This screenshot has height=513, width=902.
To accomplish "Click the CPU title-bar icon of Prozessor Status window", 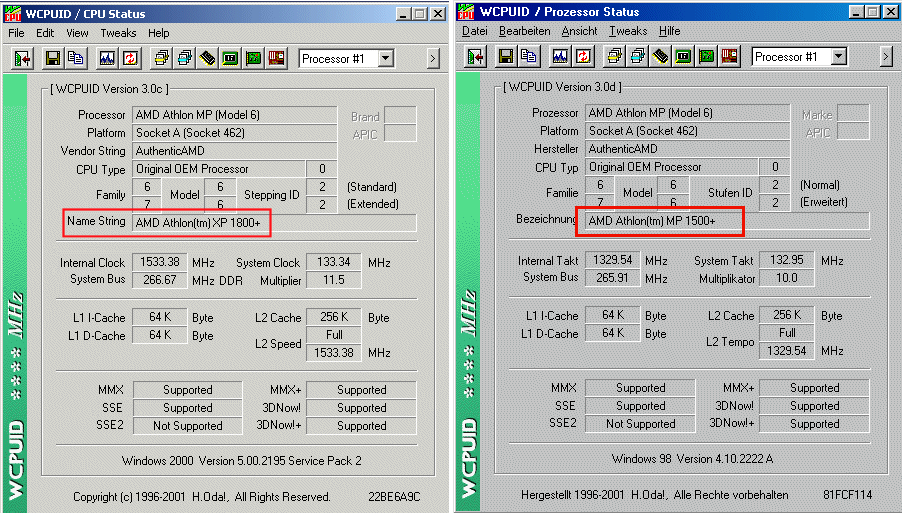I will coord(465,12).
